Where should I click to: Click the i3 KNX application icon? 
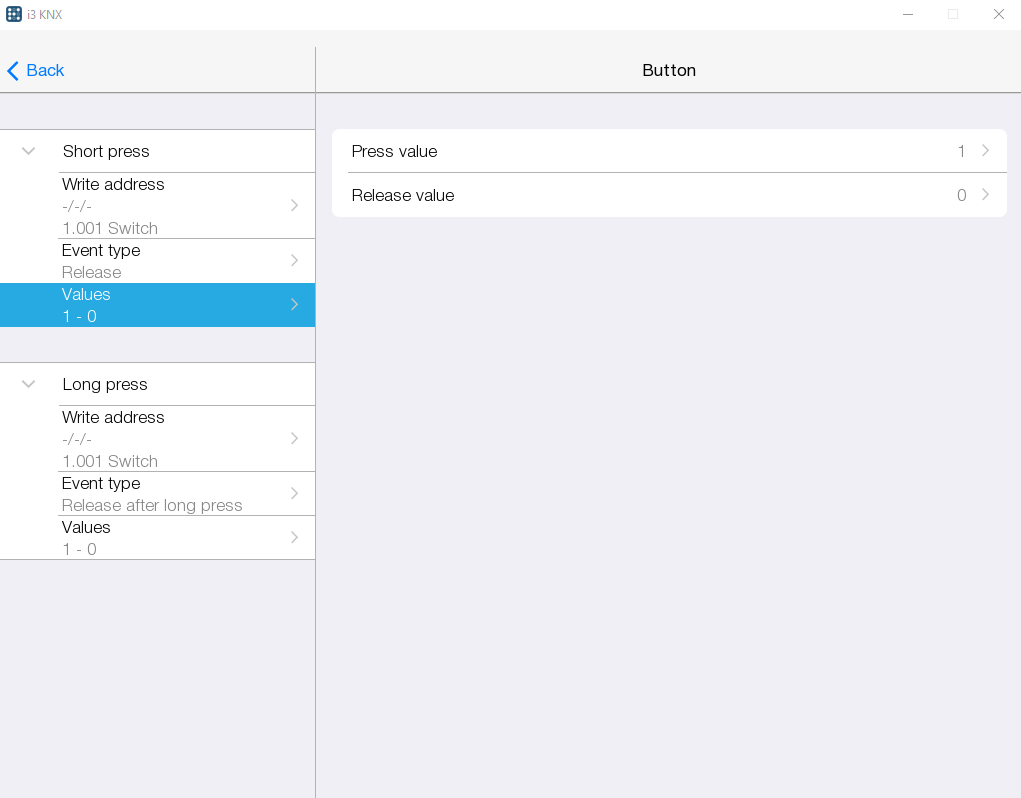tap(14, 14)
